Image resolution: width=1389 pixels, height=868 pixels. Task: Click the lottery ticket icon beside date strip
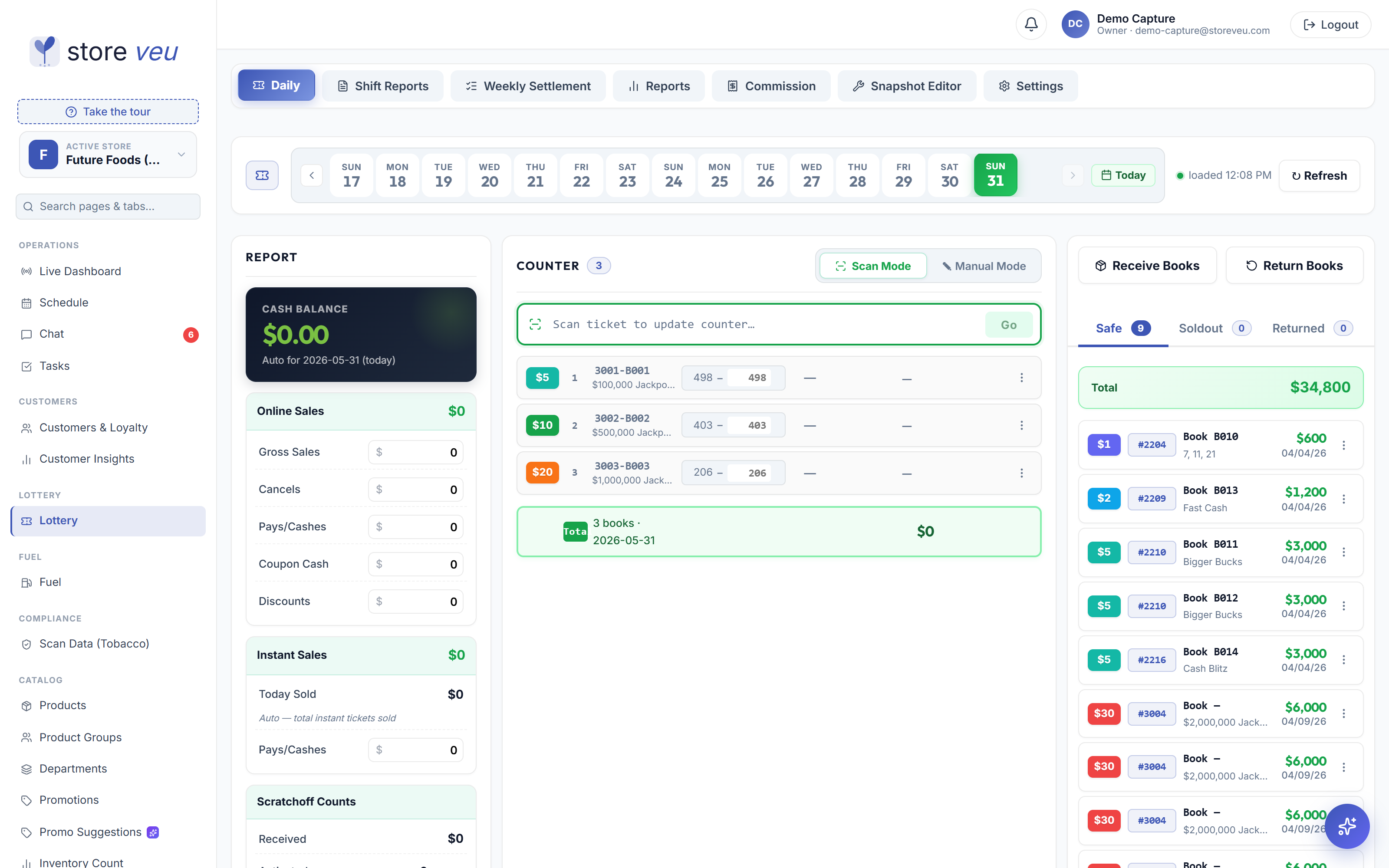(x=262, y=175)
